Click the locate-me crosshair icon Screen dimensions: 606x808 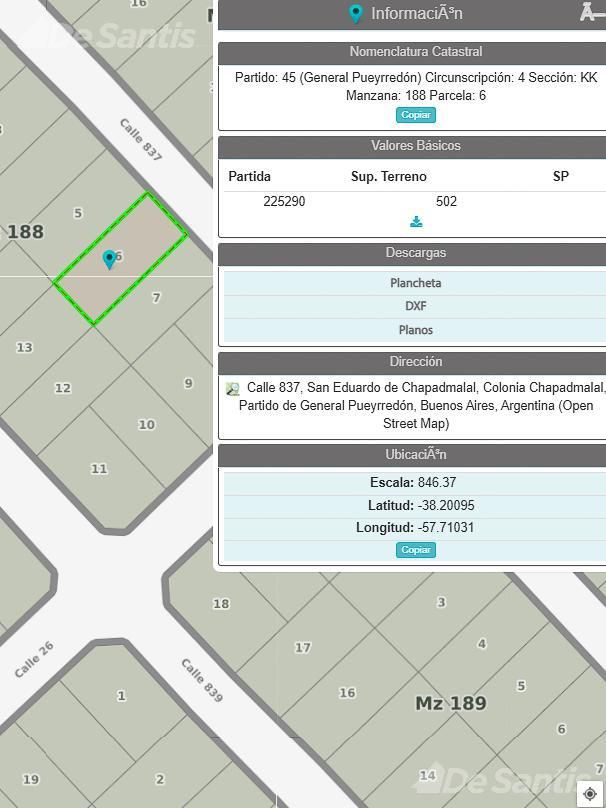pos(591,793)
